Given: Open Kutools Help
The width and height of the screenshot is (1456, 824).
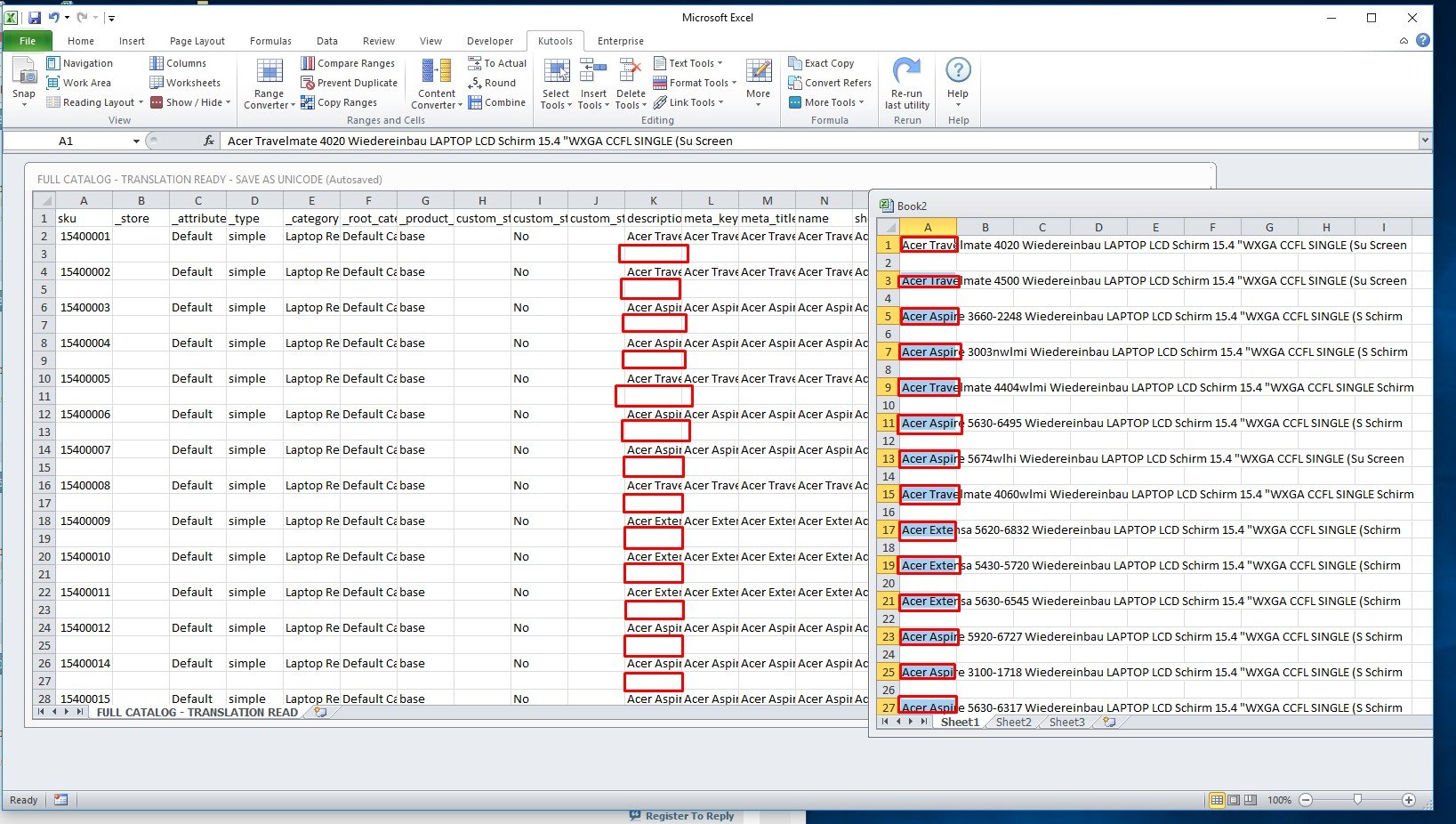Looking at the screenshot, I should (x=958, y=82).
